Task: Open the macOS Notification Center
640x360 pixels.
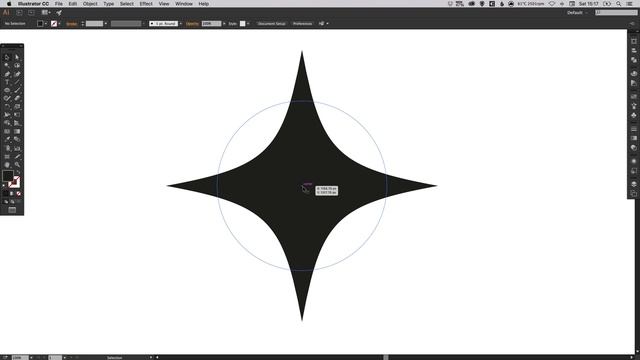Action: point(630,4)
